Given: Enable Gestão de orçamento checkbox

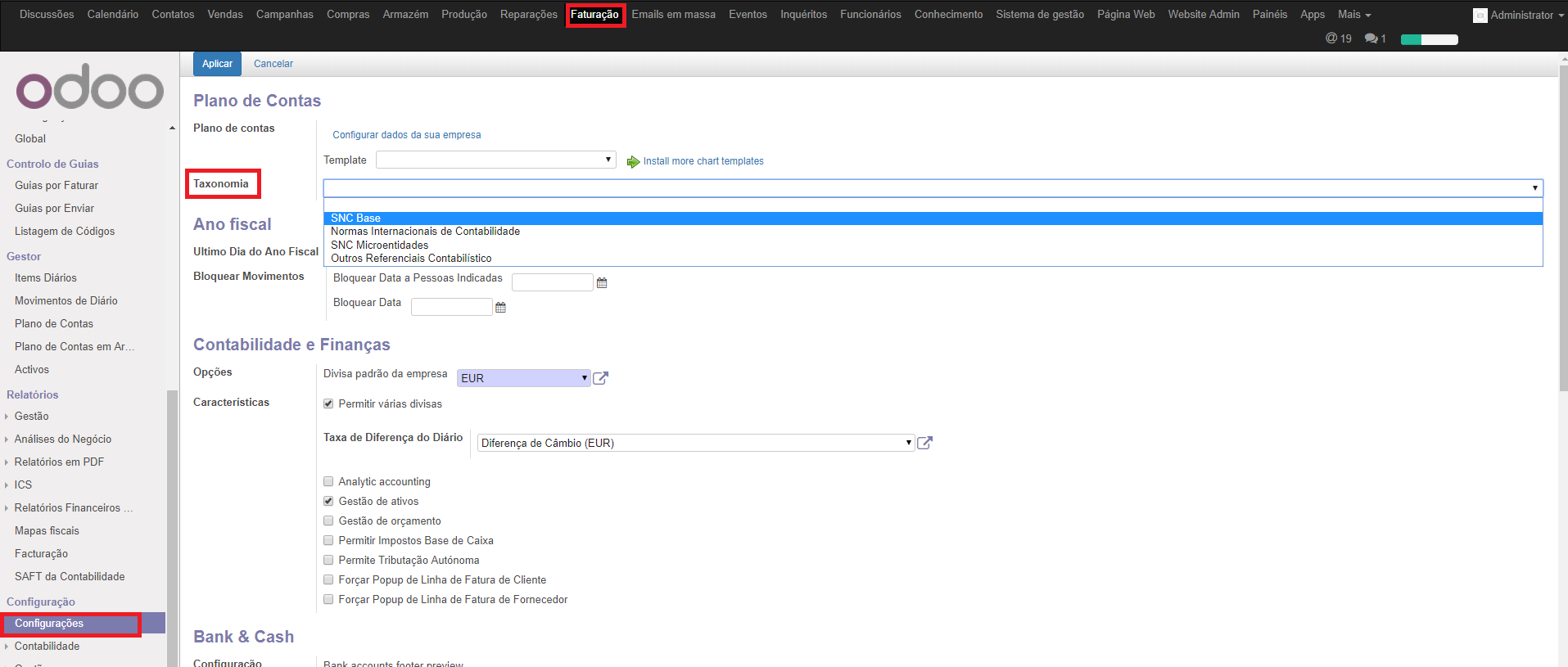Looking at the screenshot, I should pos(328,521).
